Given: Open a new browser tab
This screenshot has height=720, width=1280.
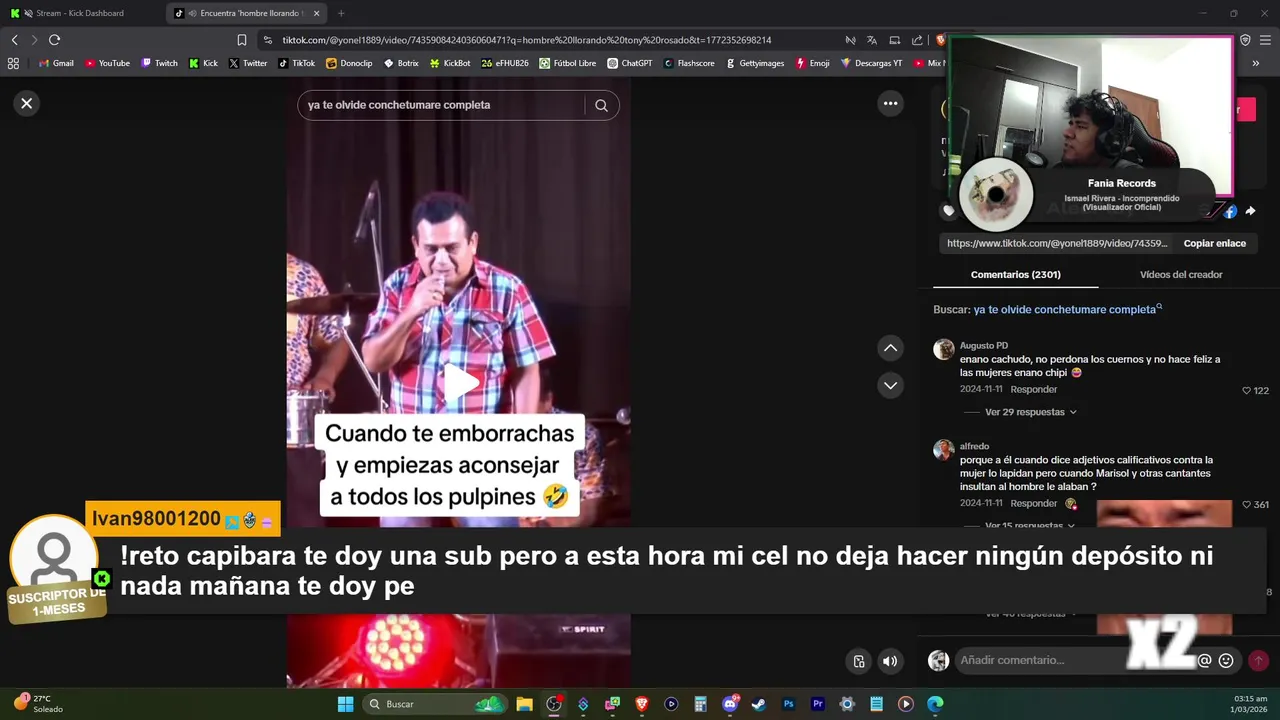Looking at the screenshot, I should (x=341, y=13).
